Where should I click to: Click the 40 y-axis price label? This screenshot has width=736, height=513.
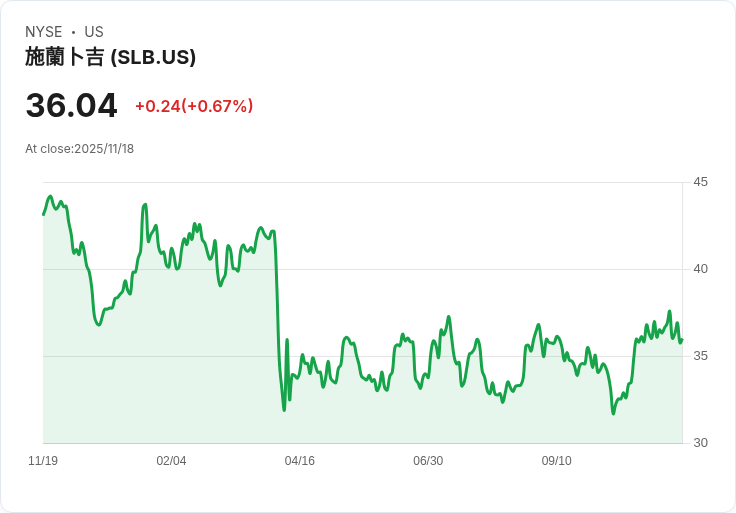point(700,269)
